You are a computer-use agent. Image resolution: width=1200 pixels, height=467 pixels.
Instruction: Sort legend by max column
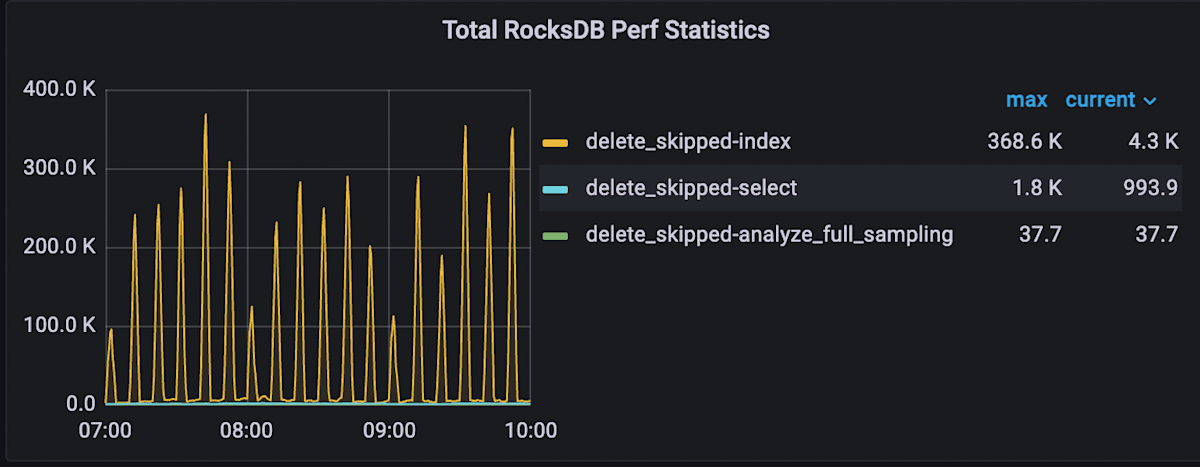pos(1026,100)
